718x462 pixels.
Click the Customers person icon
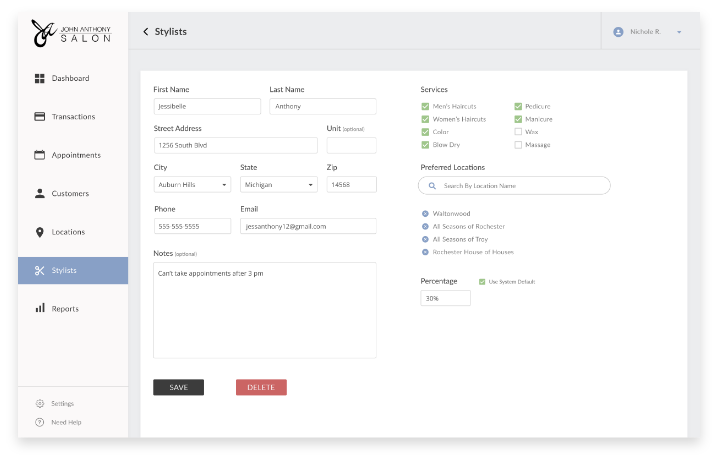pyautogui.click(x=40, y=193)
